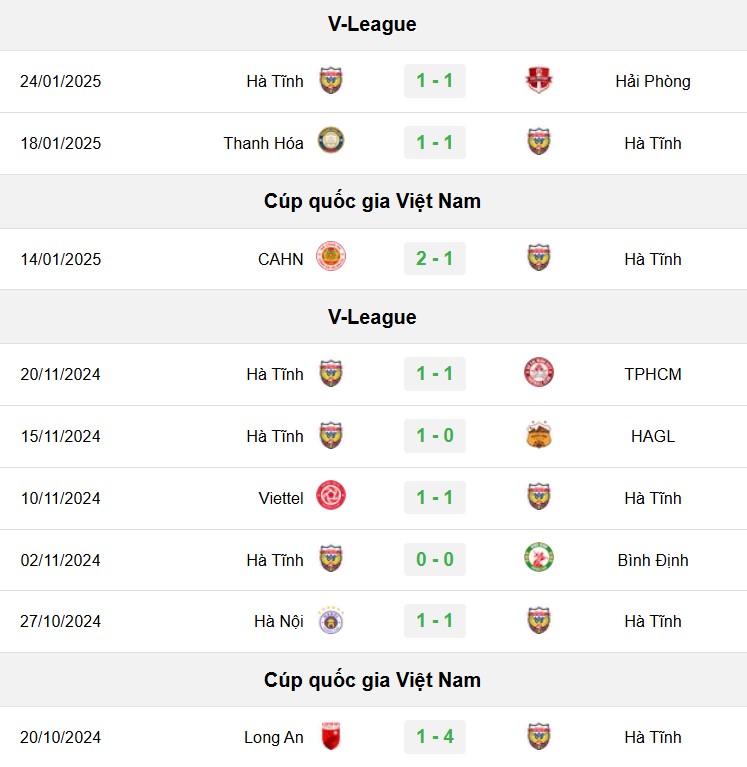Click the Viettel team name link

tap(281, 498)
